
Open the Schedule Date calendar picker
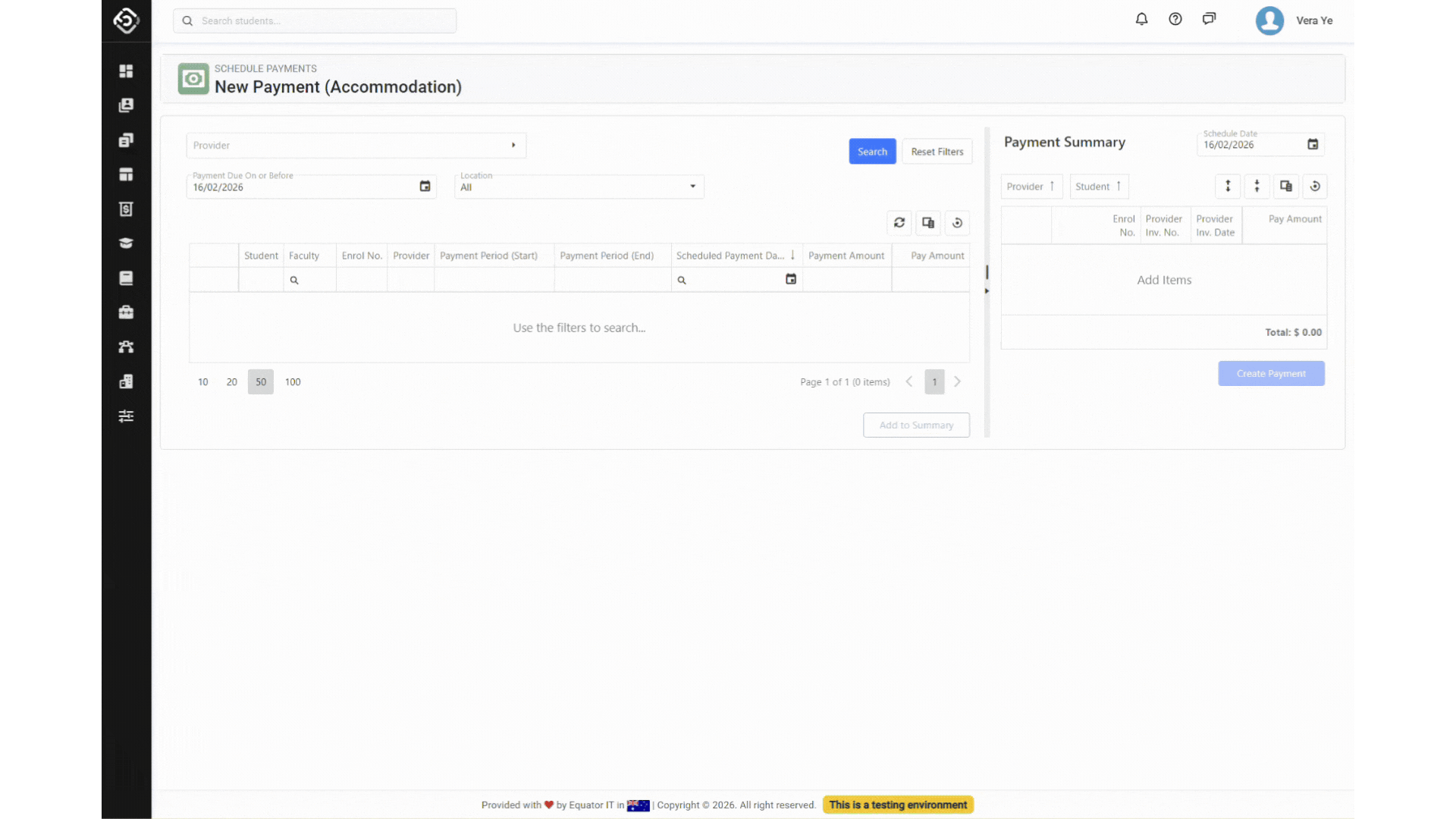(x=1313, y=145)
